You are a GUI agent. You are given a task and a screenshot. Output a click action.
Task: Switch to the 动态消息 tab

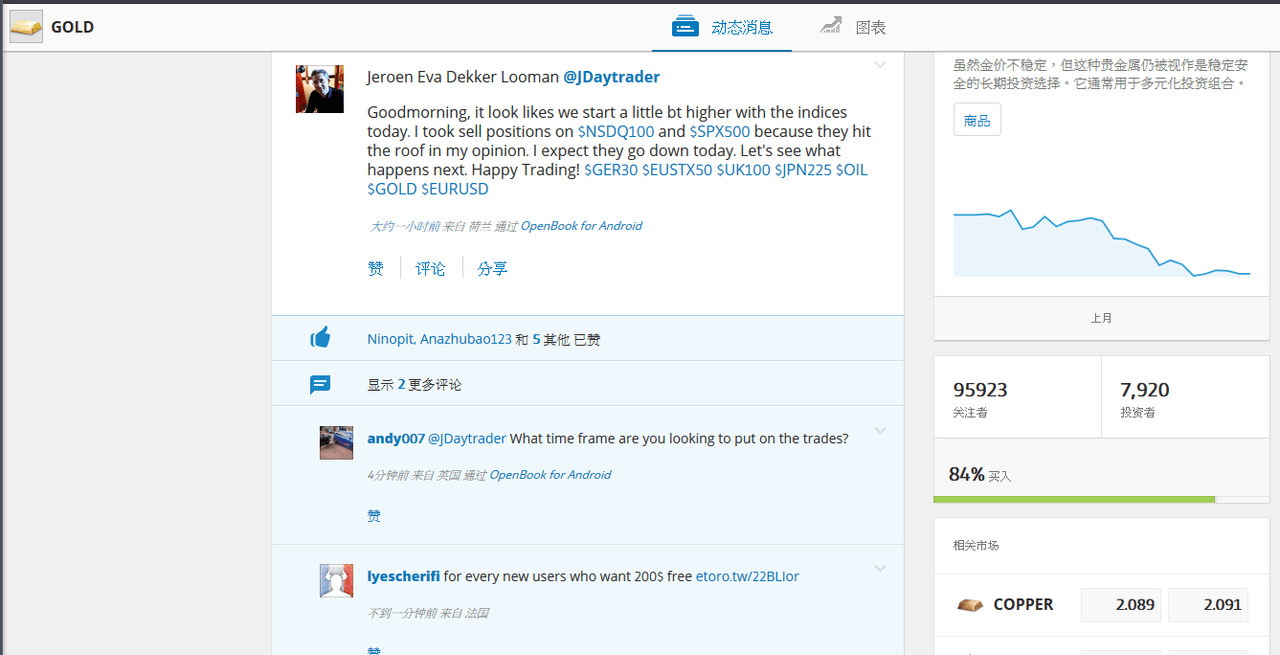point(722,26)
